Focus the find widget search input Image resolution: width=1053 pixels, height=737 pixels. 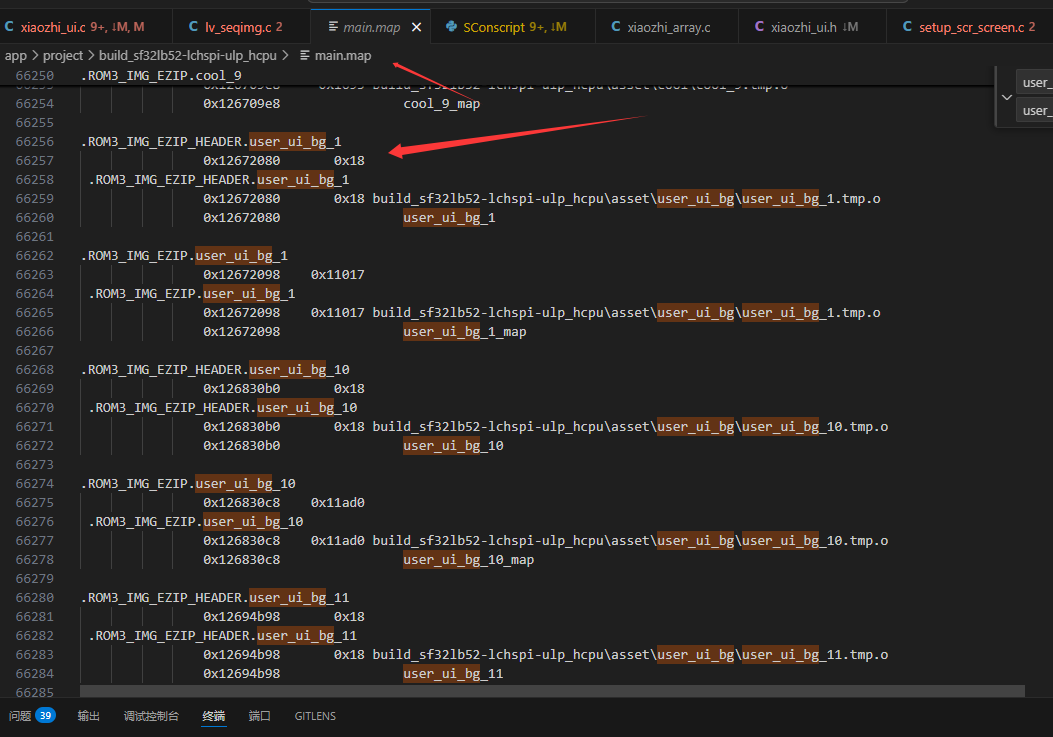[x=1034, y=83]
